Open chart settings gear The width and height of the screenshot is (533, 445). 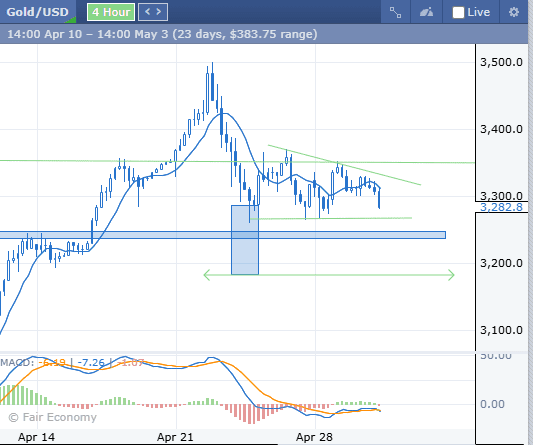[514, 12]
